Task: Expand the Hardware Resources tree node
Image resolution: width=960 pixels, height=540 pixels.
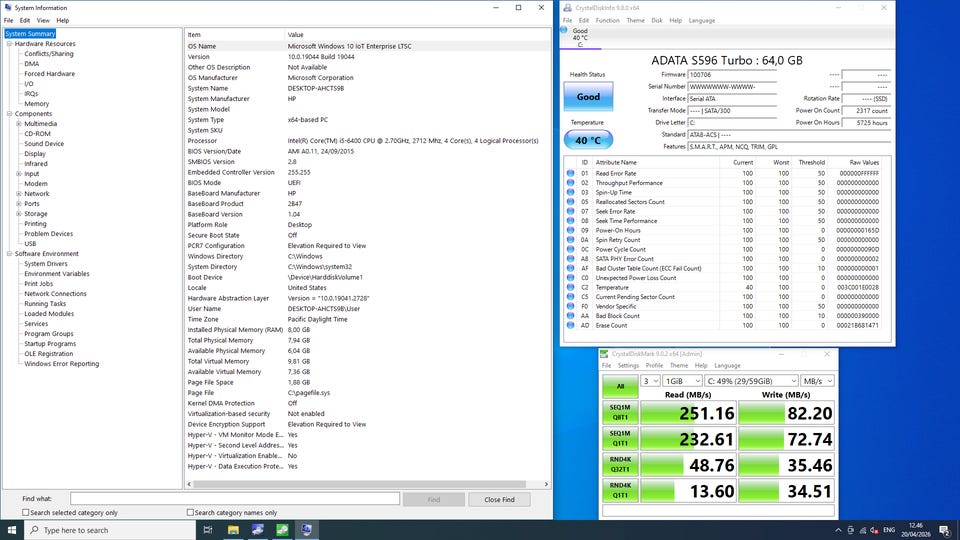Action: click(x=9, y=44)
